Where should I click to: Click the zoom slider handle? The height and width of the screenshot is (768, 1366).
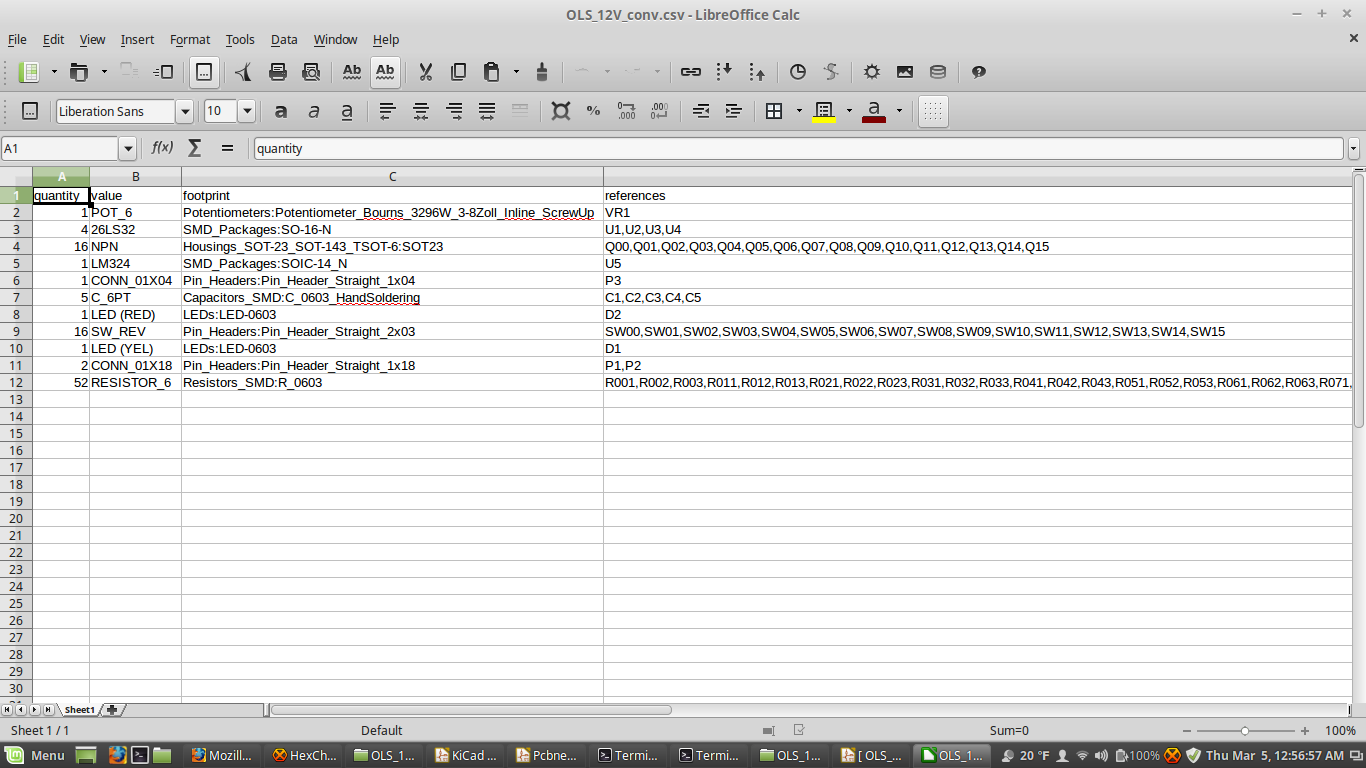[1244, 731]
